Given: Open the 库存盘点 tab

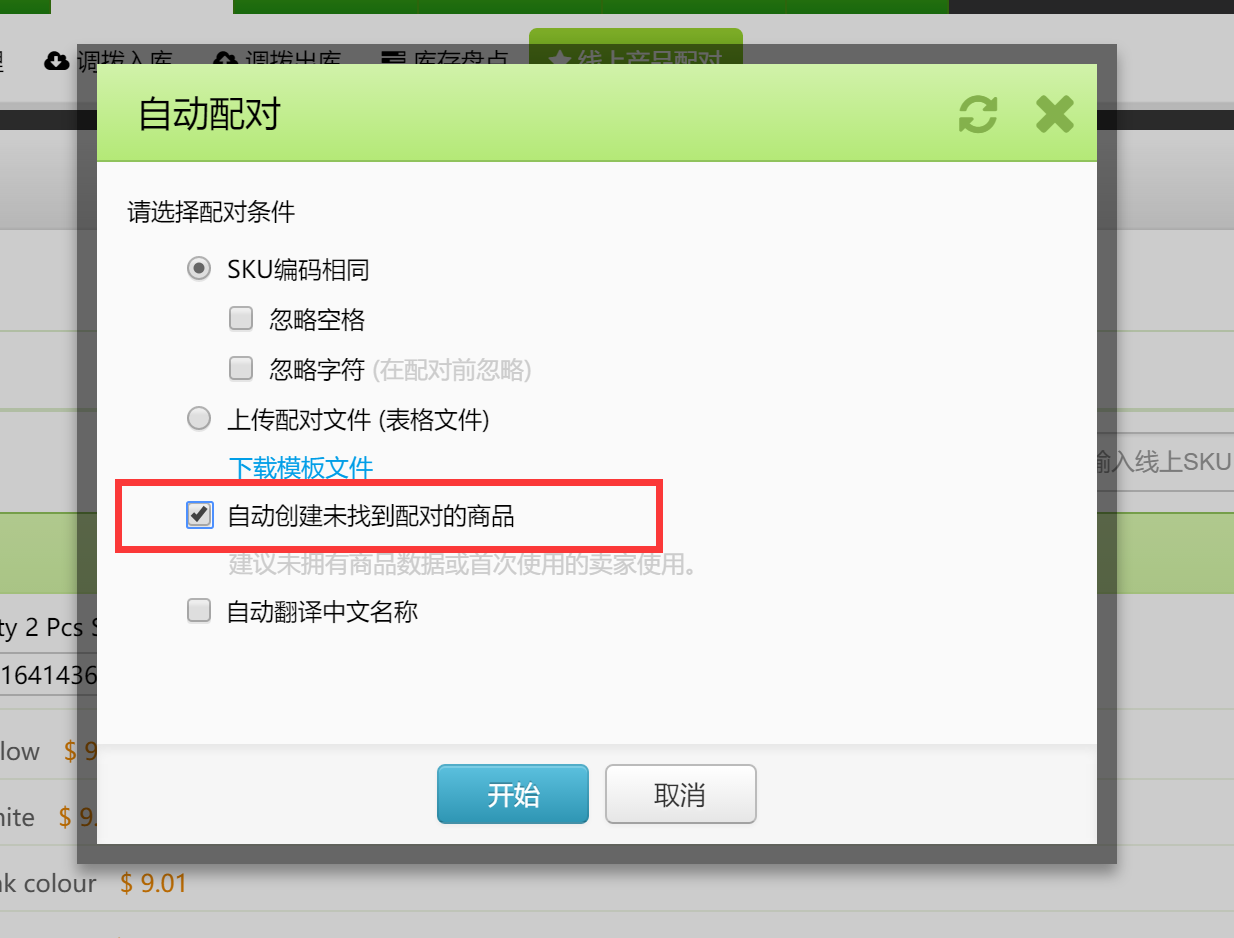Looking at the screenshot, I should coord(447,61).
